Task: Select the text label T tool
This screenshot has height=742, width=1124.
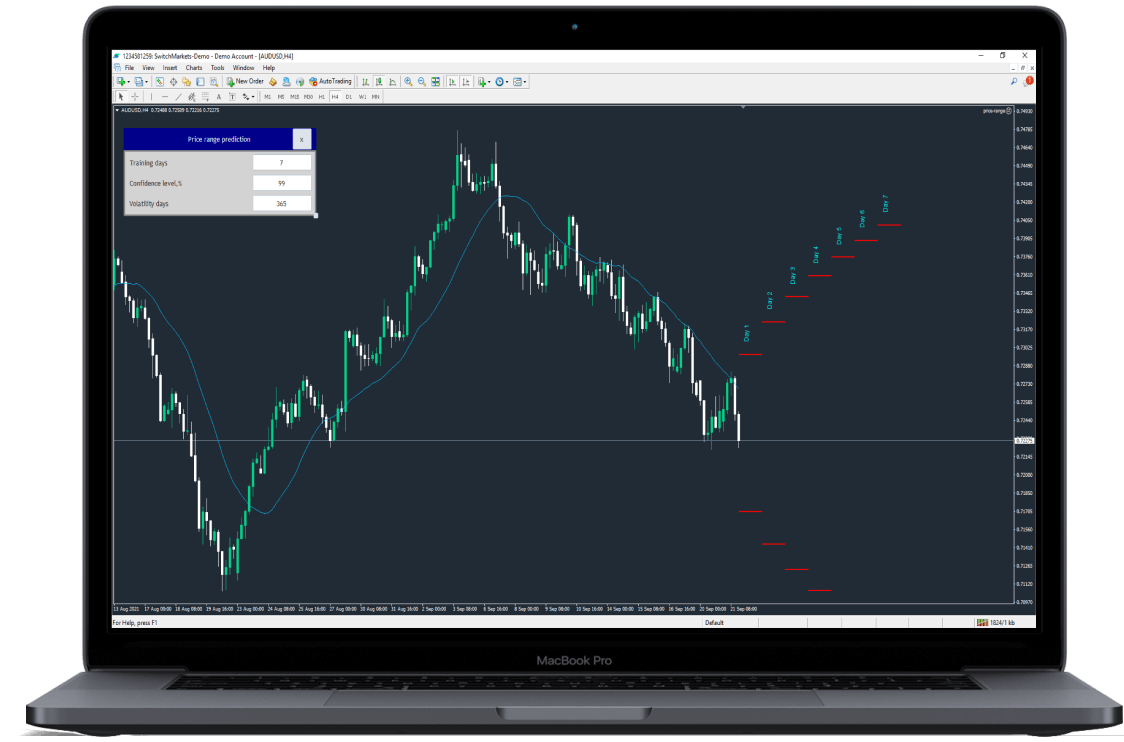Action: [232, 97]
